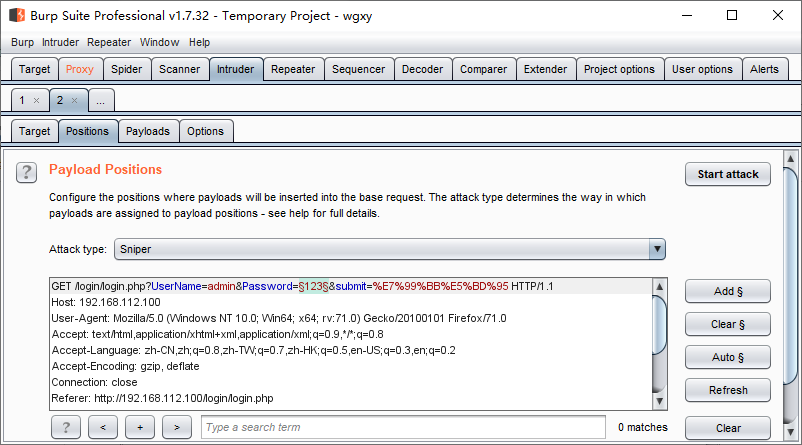Viewport: 802px width, 445px height.
Task: Click main panel scrollbar down arrow
Action: (790, 432)
